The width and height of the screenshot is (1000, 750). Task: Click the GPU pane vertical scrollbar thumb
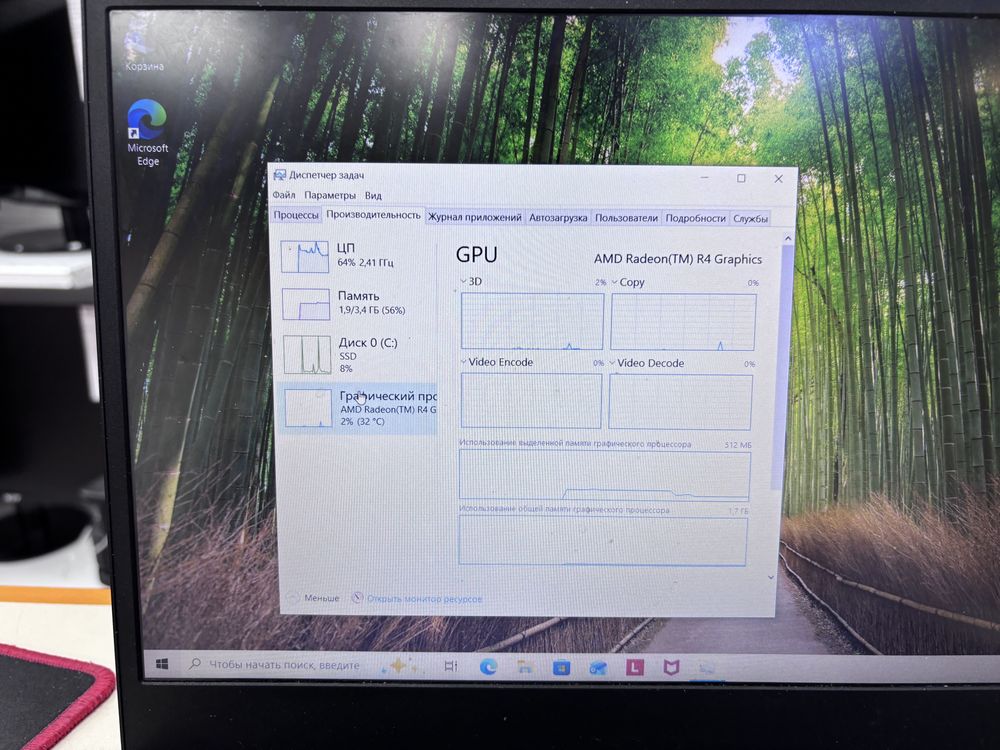pos(782,367)
